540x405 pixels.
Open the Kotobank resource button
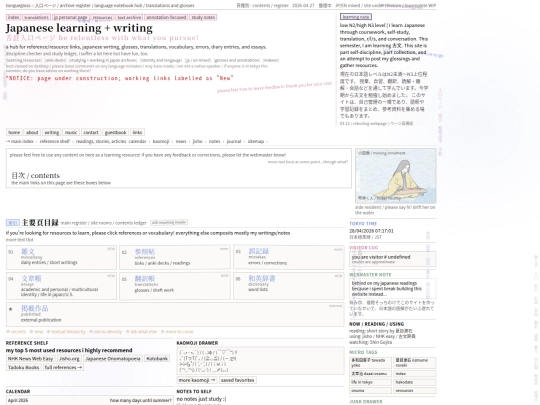click(x=157, y=359)
